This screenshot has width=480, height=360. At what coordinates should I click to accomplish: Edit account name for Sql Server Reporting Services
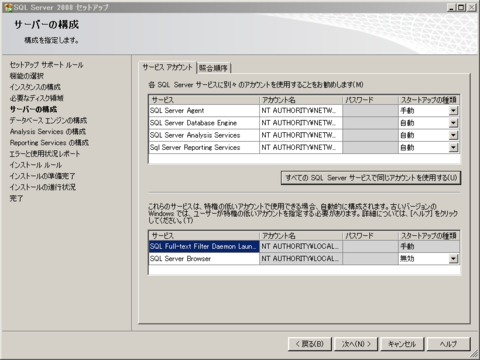301,148
